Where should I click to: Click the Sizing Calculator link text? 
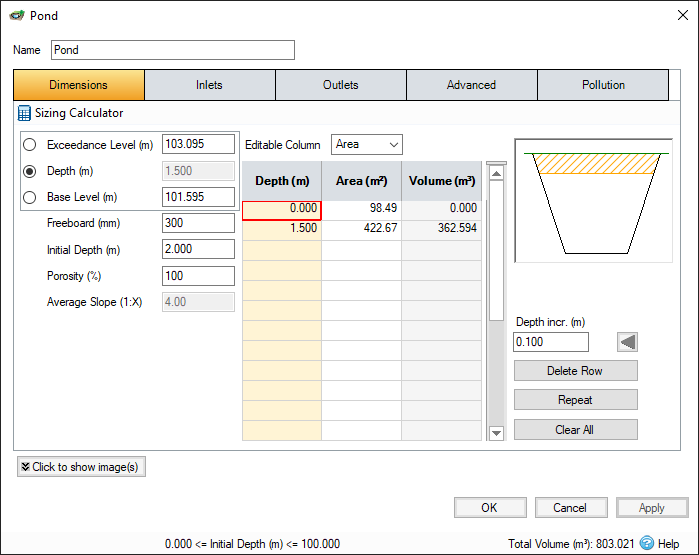point(79,113)
